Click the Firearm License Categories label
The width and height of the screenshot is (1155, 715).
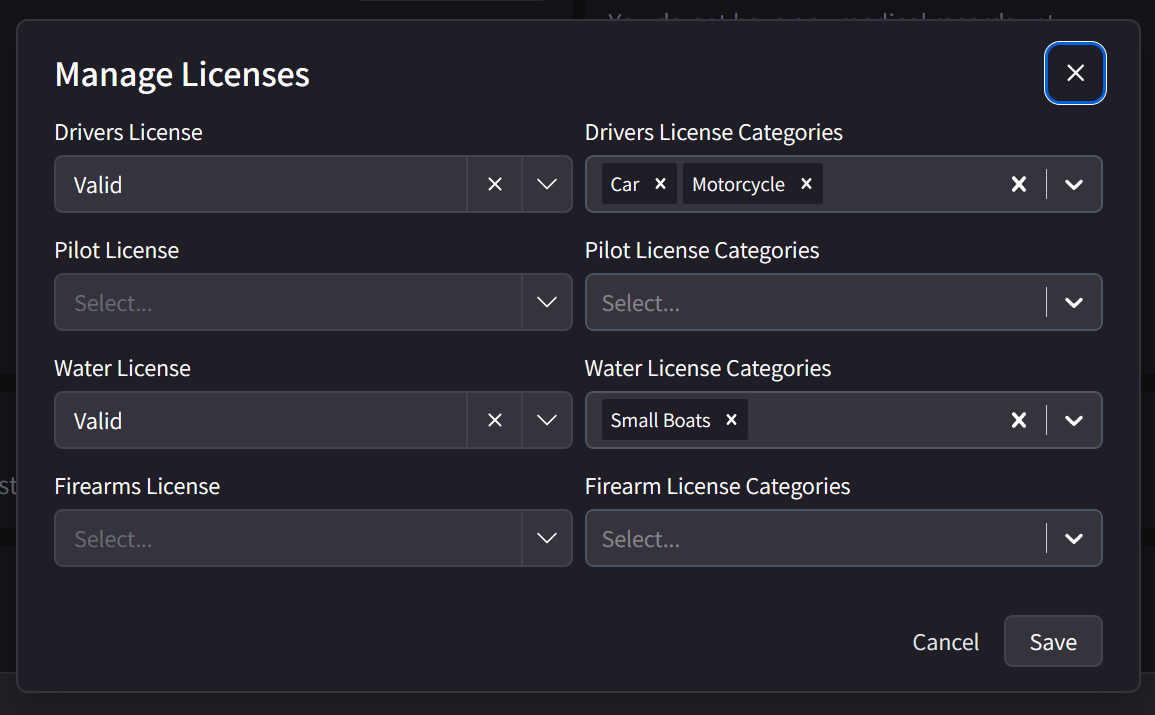pyautogui.click(x=717, y=486)
